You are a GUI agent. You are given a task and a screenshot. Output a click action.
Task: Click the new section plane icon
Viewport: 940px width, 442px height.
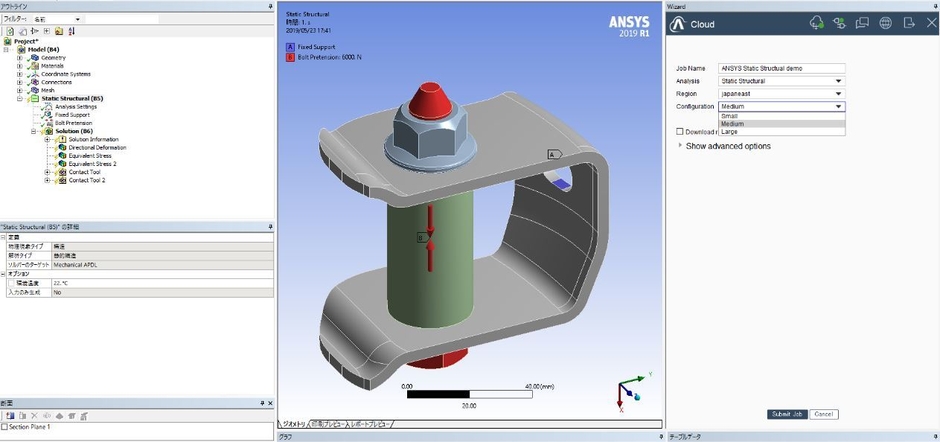tap(9, 415)
